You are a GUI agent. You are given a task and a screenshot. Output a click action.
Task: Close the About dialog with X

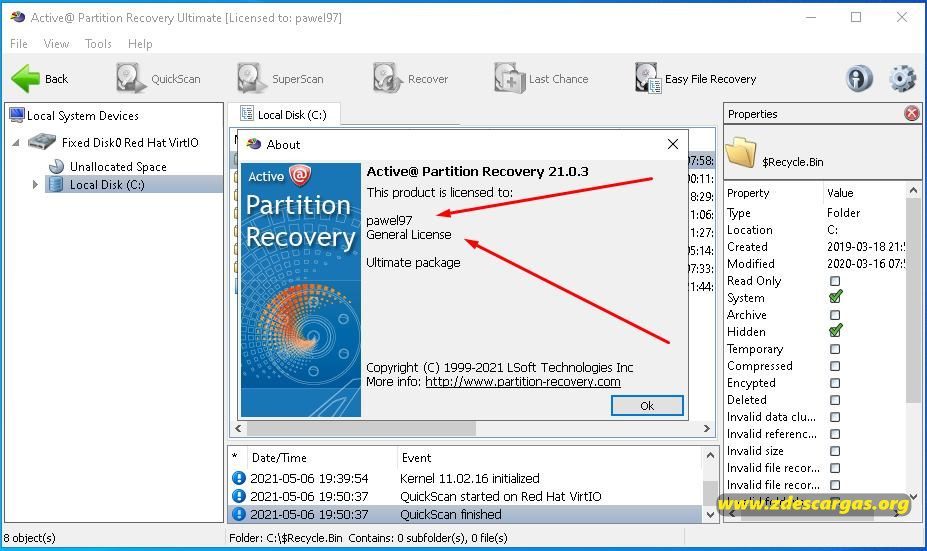pos(673,144)
